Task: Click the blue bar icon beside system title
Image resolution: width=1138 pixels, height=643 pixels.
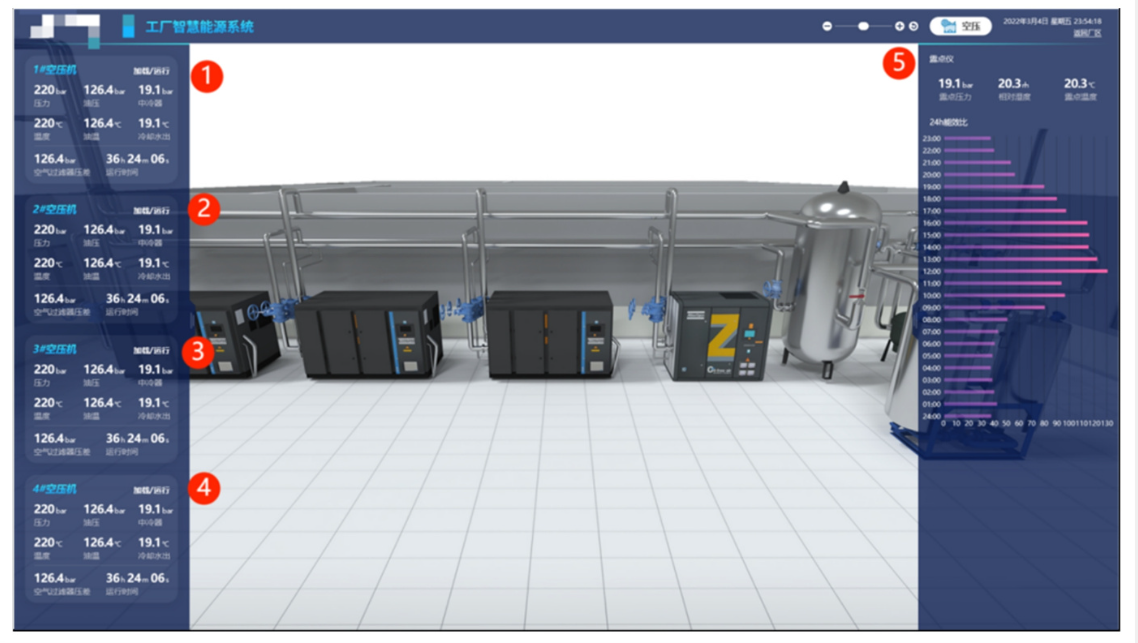Action: (x=128, y=26)
